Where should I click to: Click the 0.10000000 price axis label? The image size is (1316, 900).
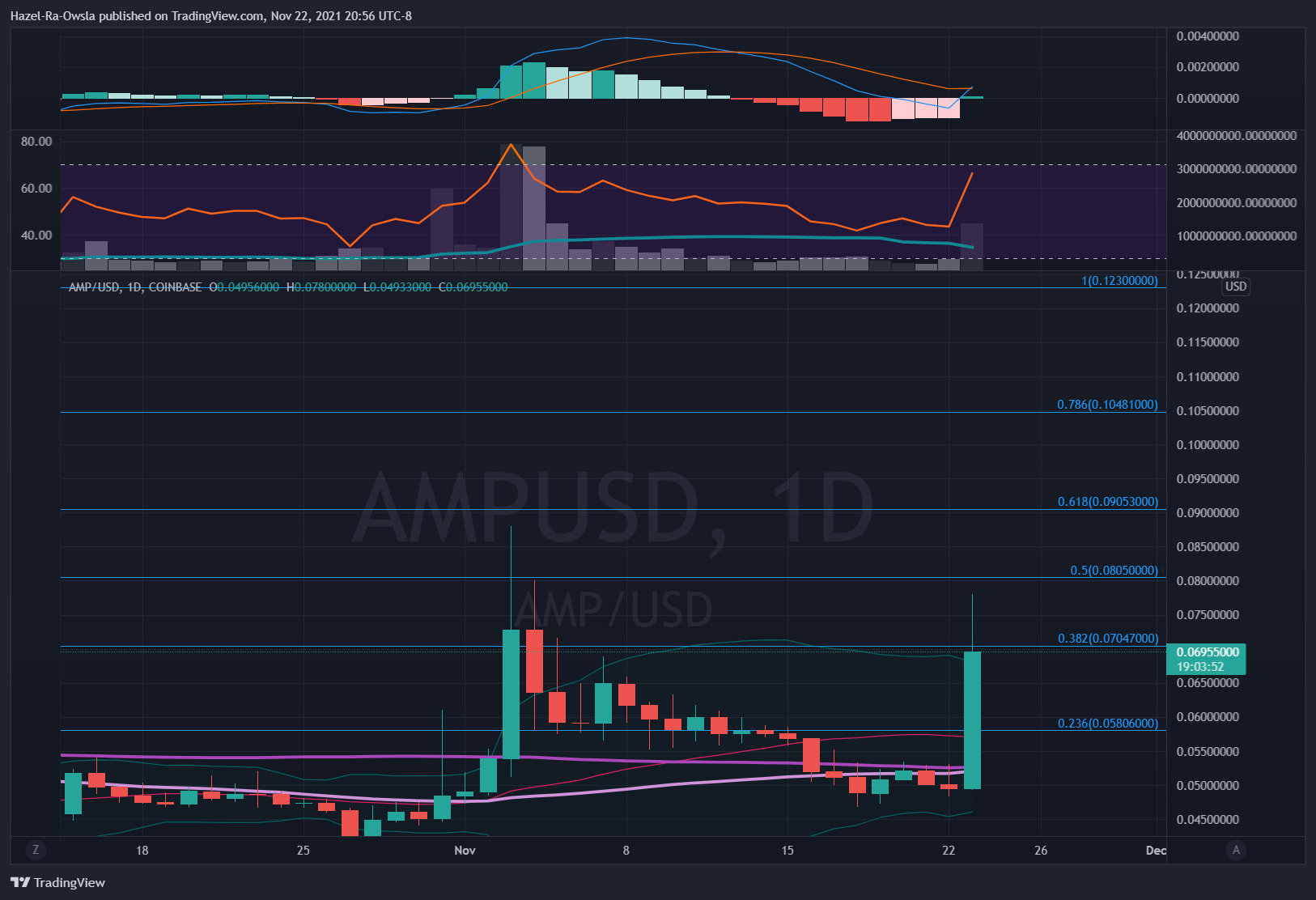pyautogui.click(x=1208, y=445)
